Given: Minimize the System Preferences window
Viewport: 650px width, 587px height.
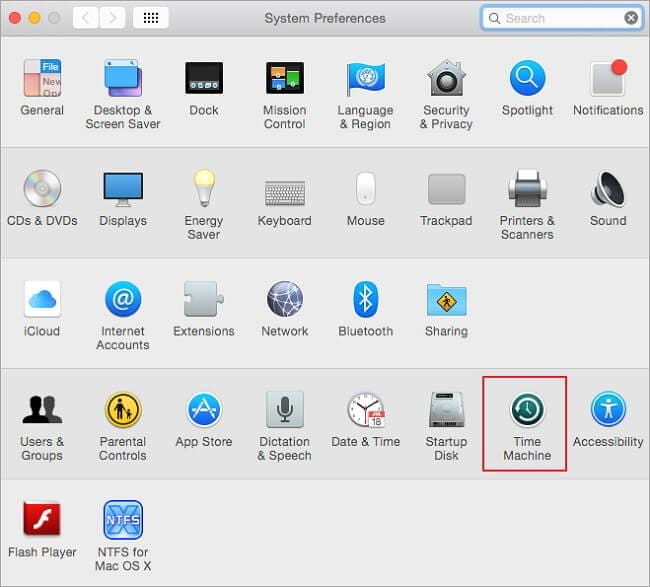Looking at the screenshot, I should pyautogui.click(x=35, y=18).
